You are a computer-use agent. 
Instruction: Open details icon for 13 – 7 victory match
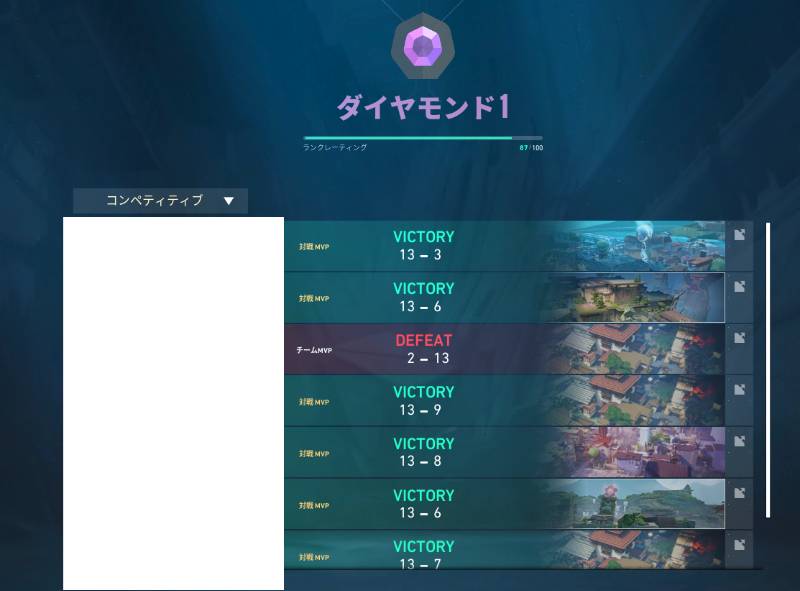739,545
